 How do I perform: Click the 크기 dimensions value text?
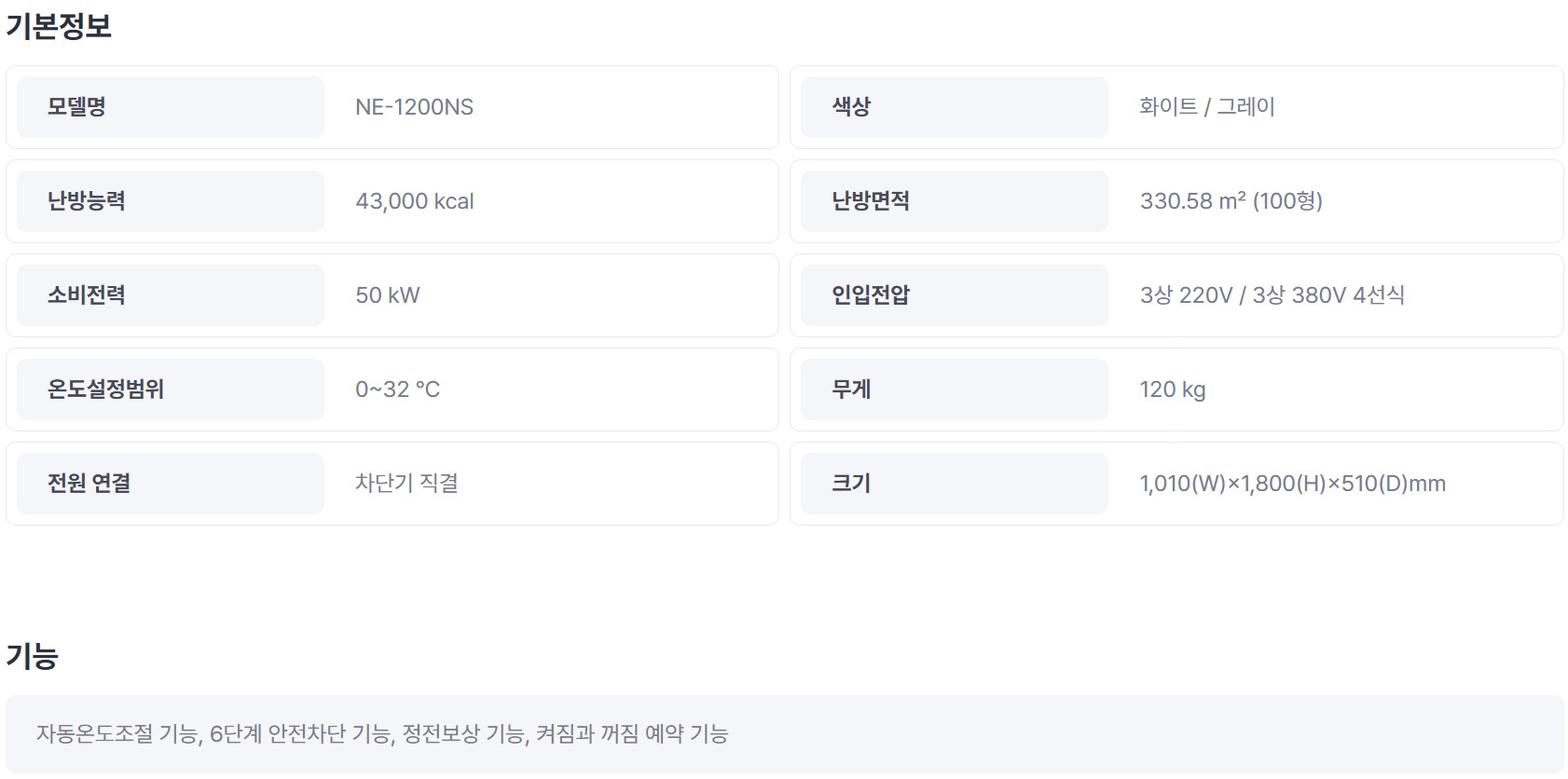coord(1293,484)
